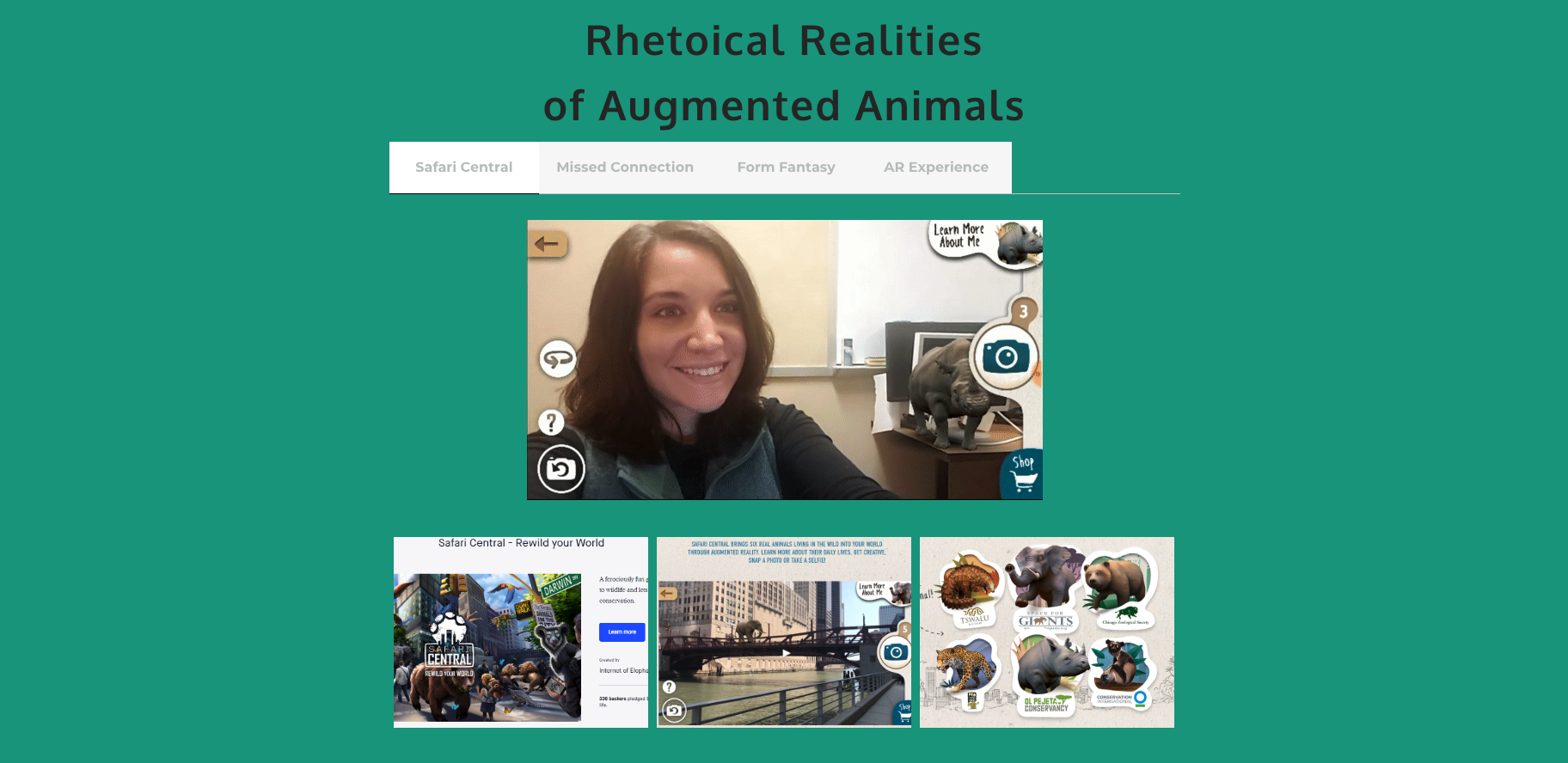Open the Missed Connection tab
This screenshot has width=1568, height=763.
coord(625,168)
